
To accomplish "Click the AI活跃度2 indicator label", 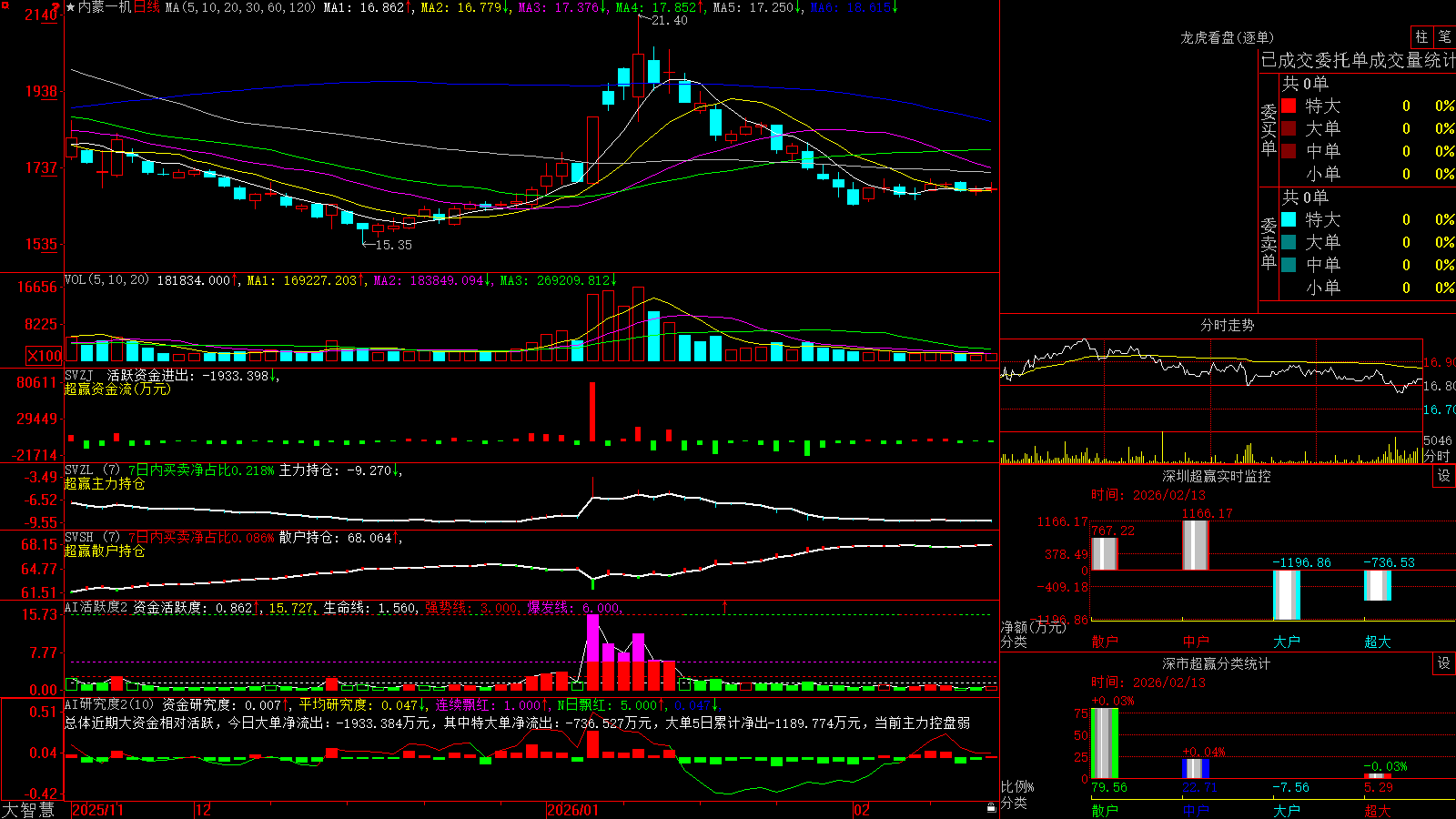I will point(96,608).
